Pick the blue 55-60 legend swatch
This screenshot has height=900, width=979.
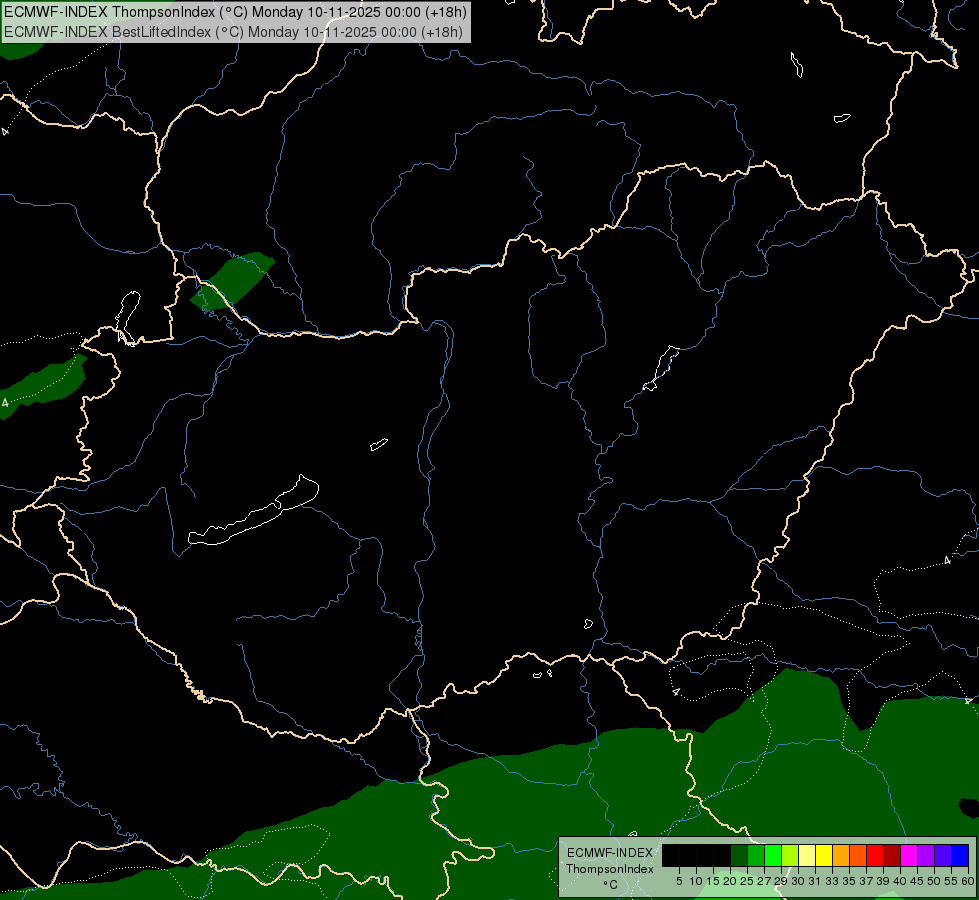pyautogui.click(x=960, y=855)
